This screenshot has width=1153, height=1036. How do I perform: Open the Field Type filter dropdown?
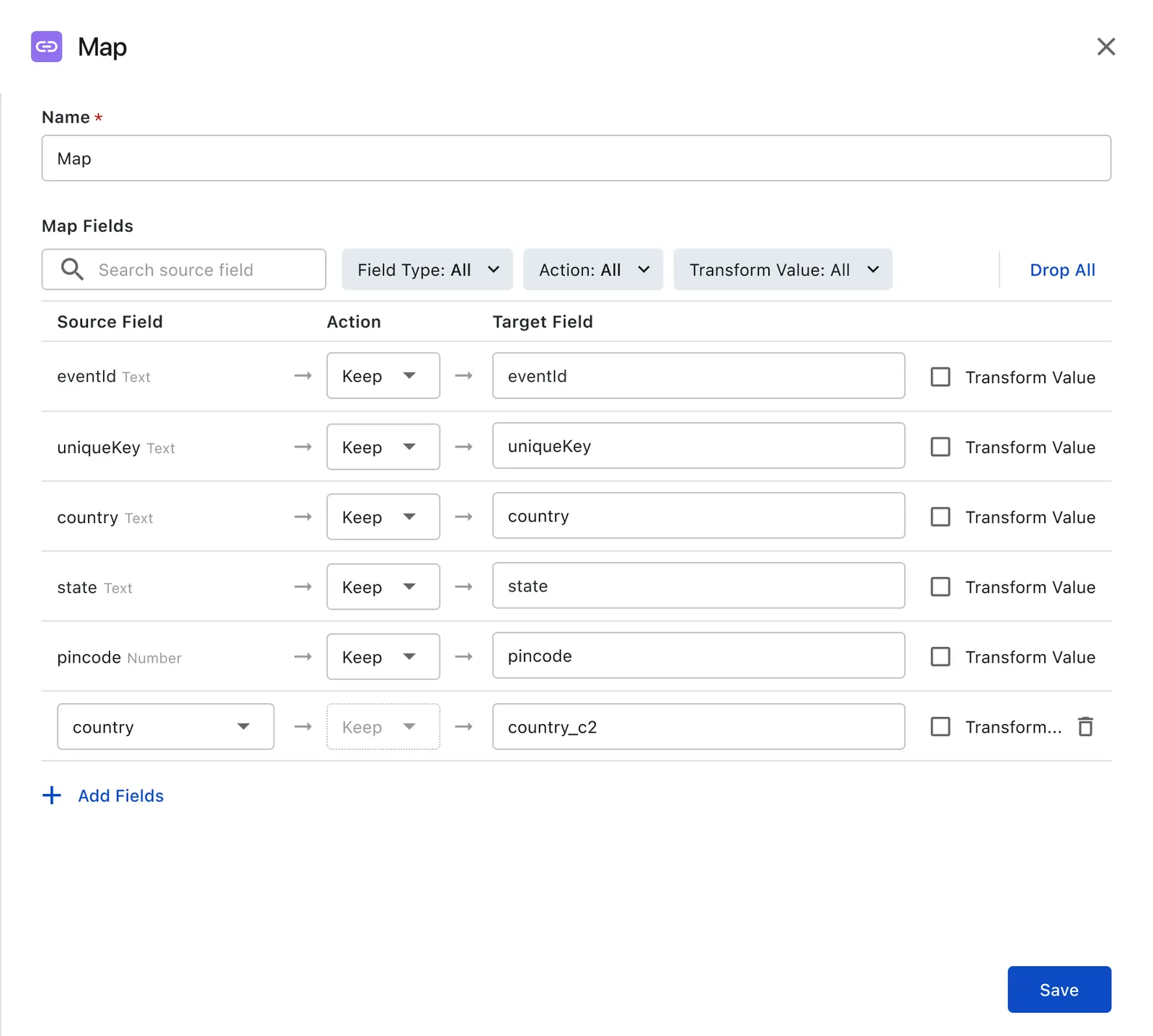427,269
